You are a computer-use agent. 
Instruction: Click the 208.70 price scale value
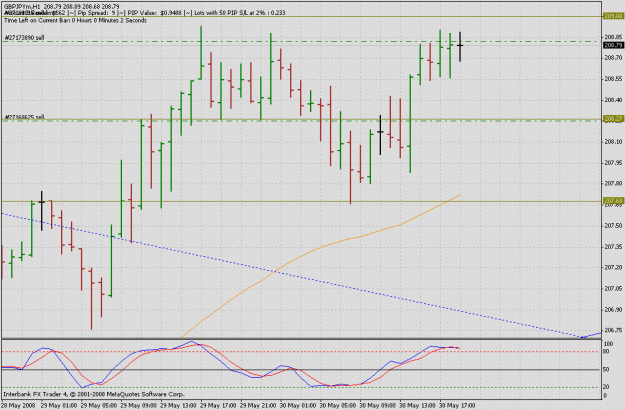tap(613, 58)
